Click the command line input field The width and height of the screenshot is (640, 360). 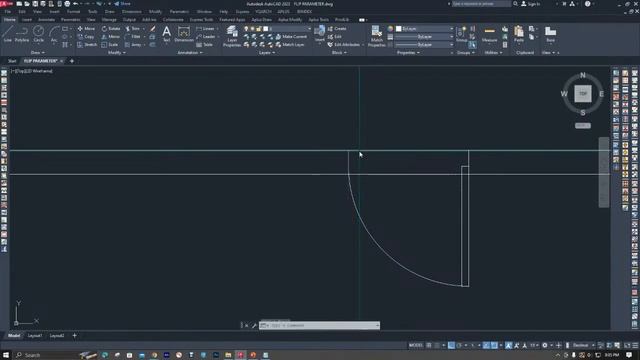tap(320, 325)
